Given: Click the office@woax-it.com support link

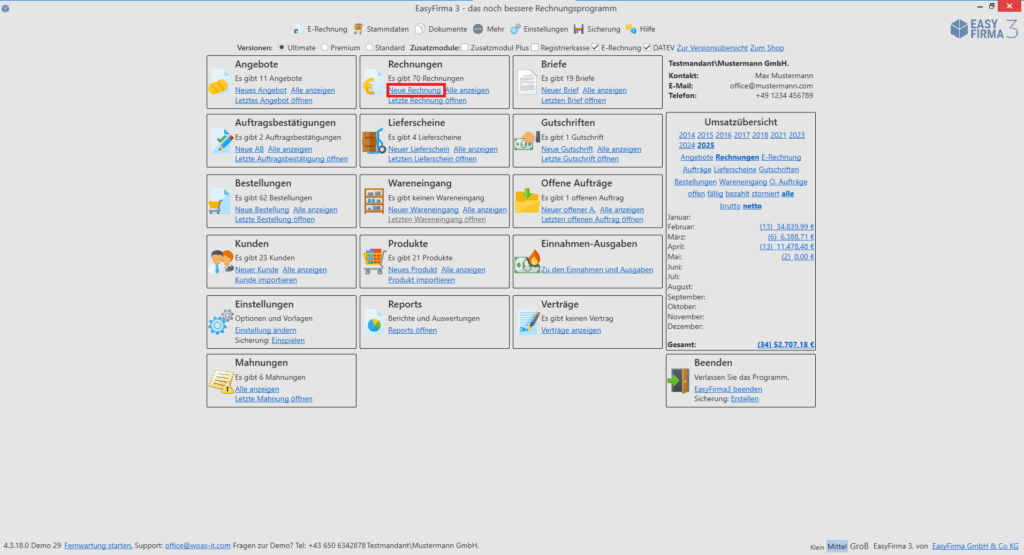Looking at the screenshot, I should click(197, 545).
